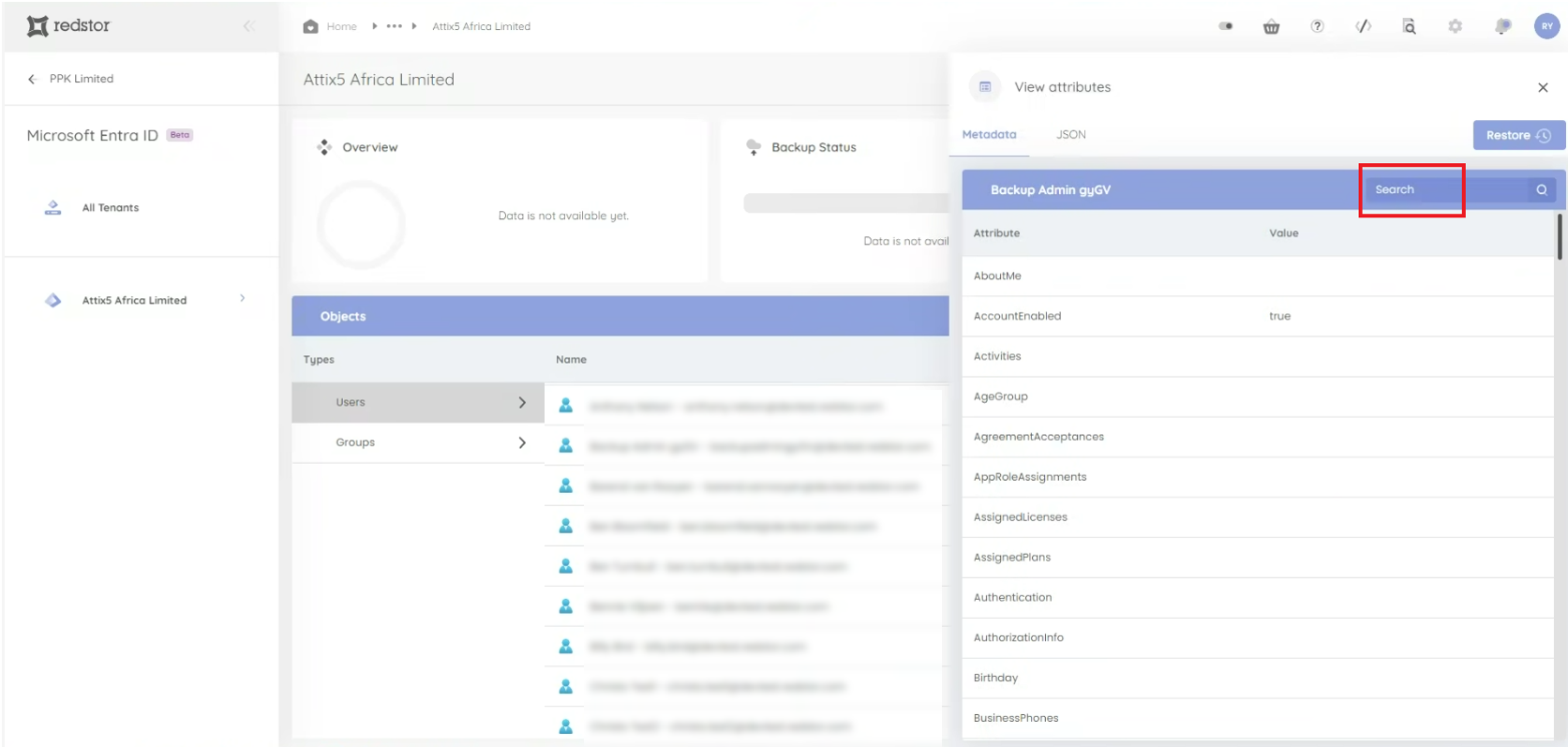
Task: Toggle the switch in the top bar
Action: click(x=1226, y=26)
